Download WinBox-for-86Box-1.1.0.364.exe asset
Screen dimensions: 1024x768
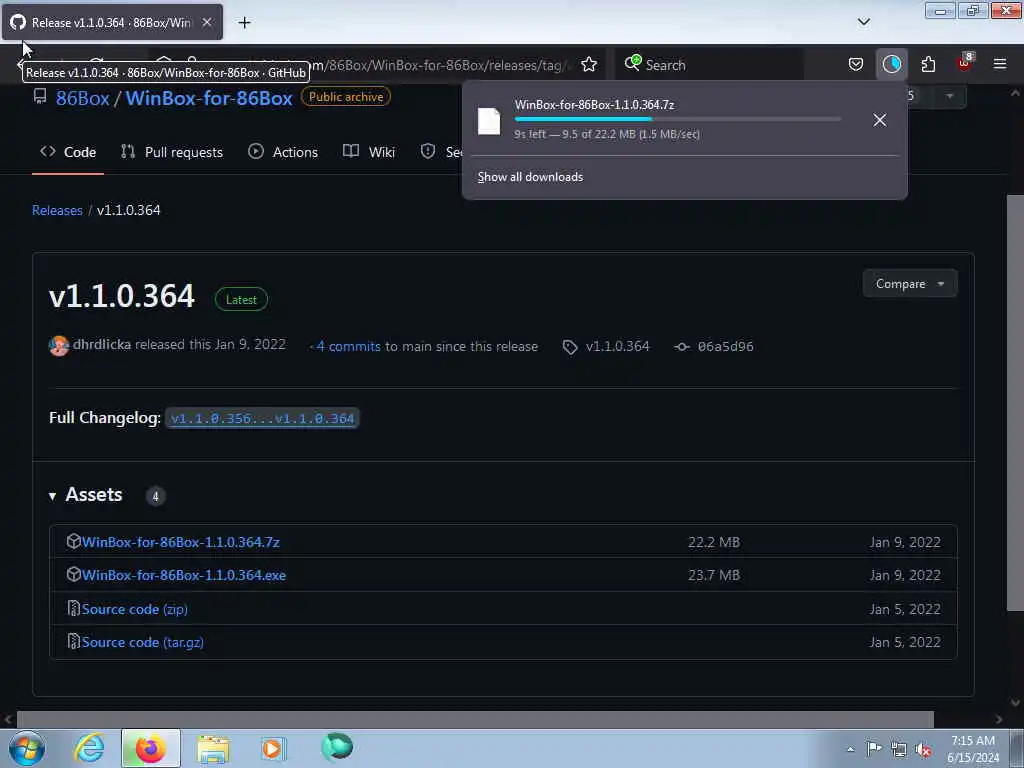[x=184, y=575]
